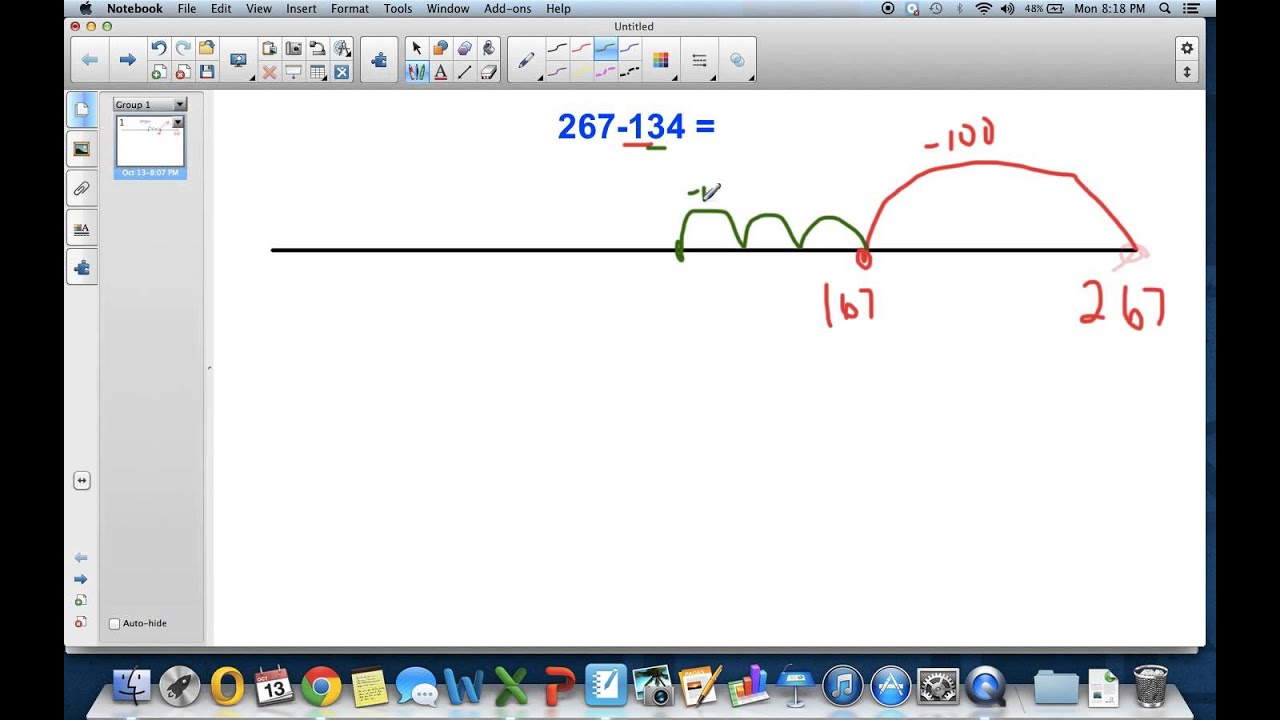The height and width of the screenshot is (720, 1280).
Task: Open the color palette picker
Action: (x=660, y=60)
